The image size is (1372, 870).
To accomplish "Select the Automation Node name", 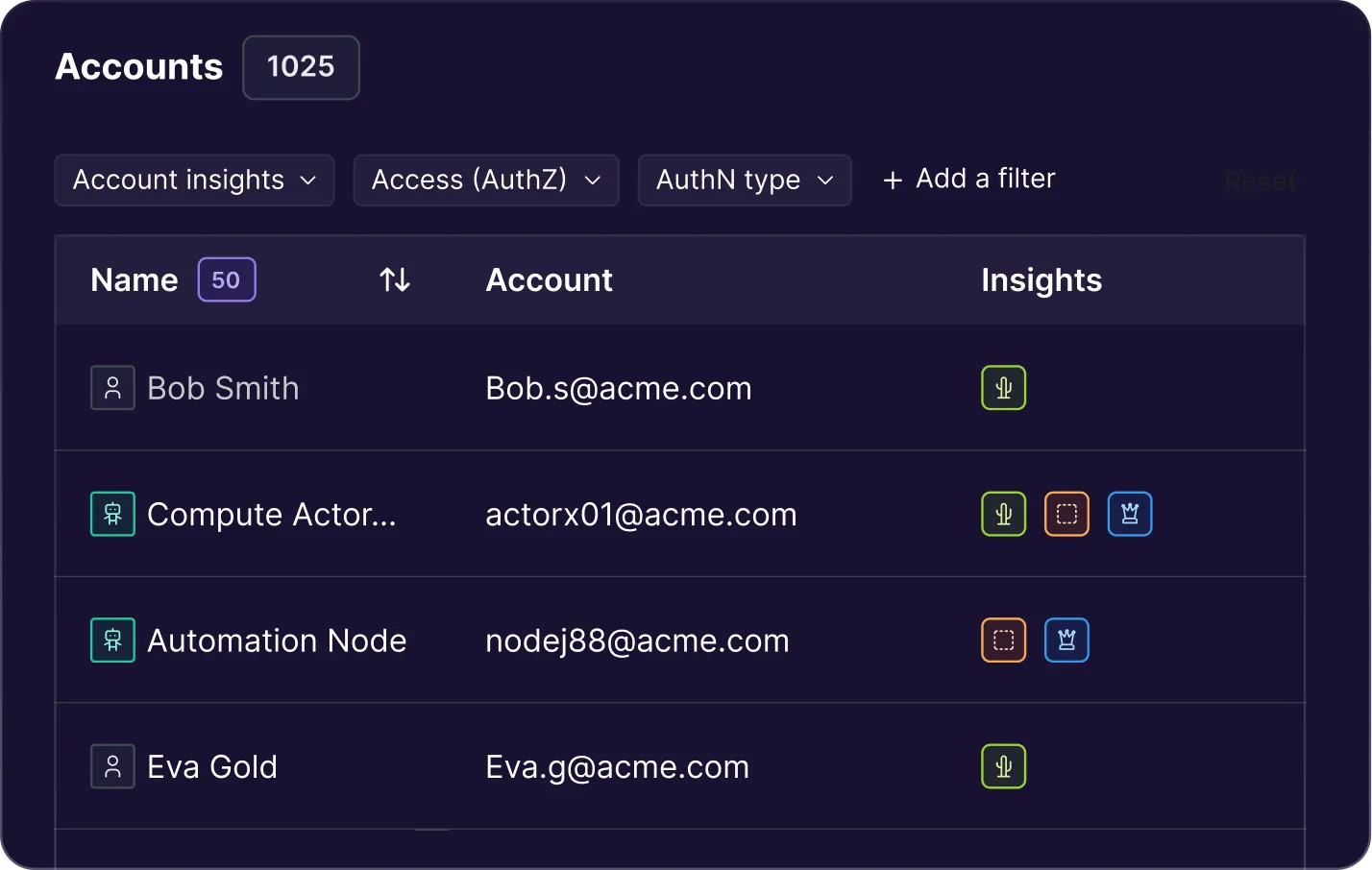I will [x=277, y=640].
